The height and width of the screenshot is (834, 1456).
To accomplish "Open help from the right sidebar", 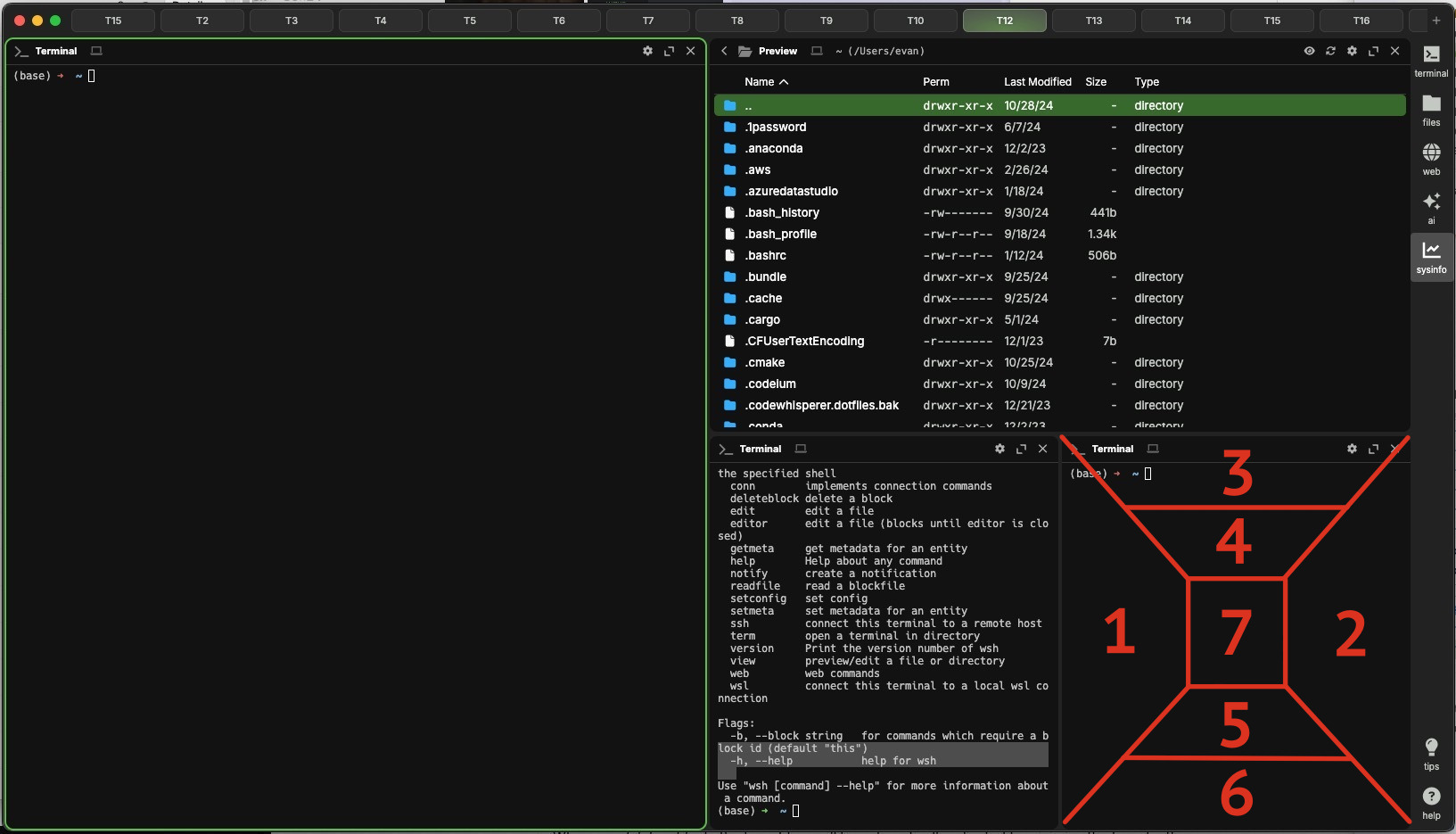I will (1431, 803).
